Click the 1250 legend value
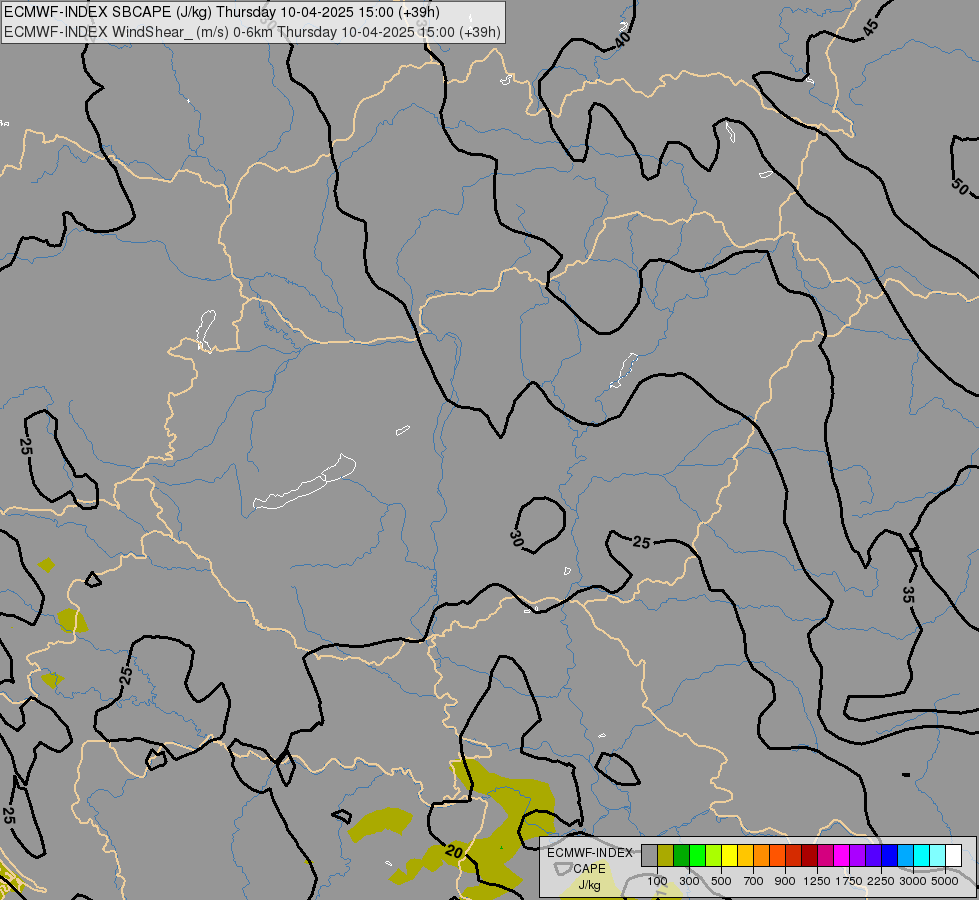Viewport: 979px width, 900px height. [x=817, y=881]
